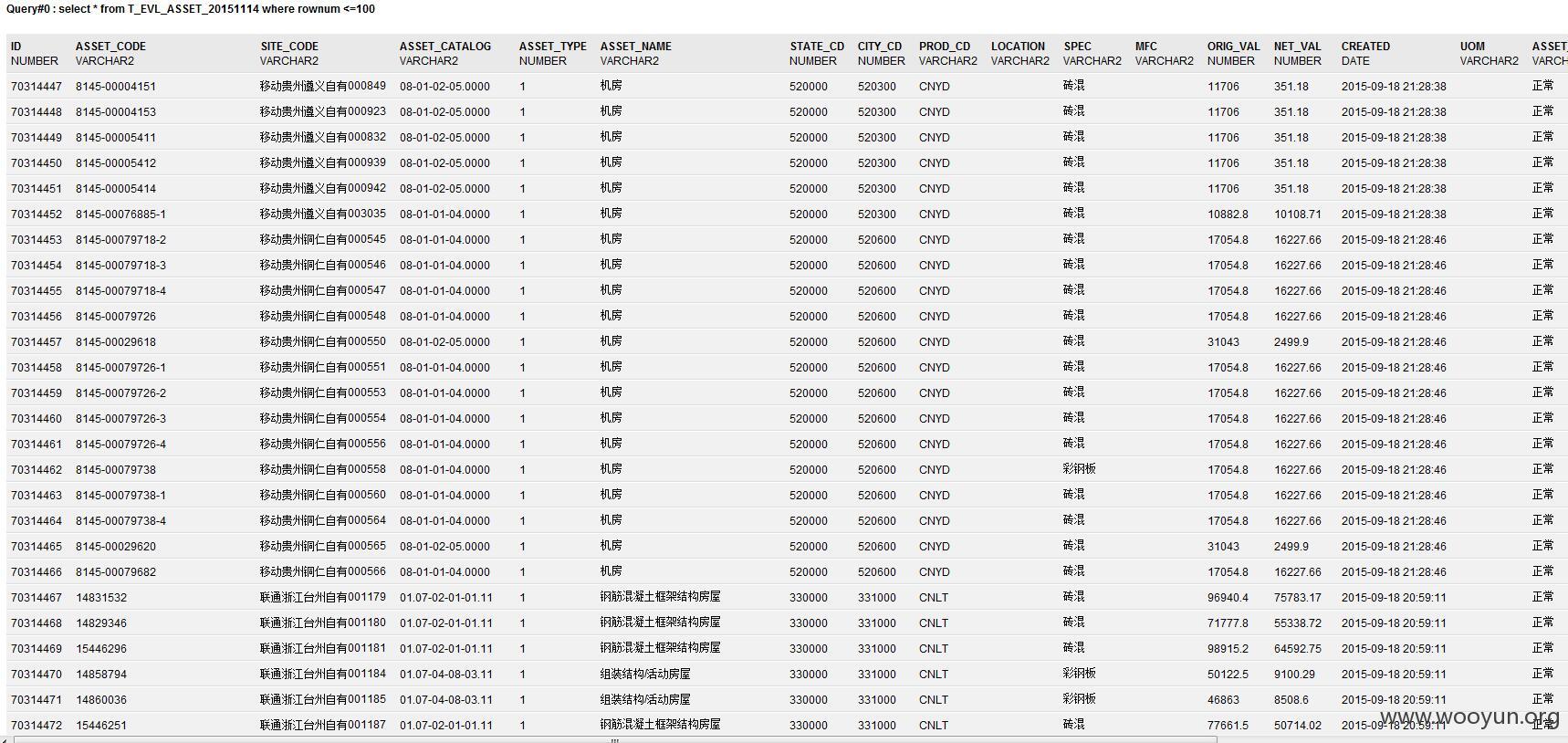Select the SPEC column header
The width and height of the screenshot is (1568, 743).
tap(1077, 47)
